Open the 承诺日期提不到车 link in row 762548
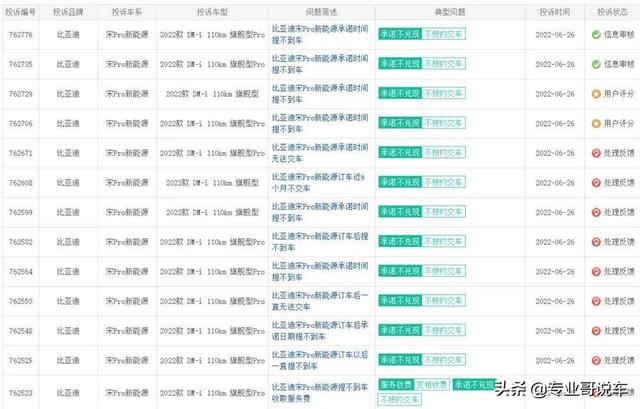This screenshot has width=640, height=409. [x=320, y=331]
